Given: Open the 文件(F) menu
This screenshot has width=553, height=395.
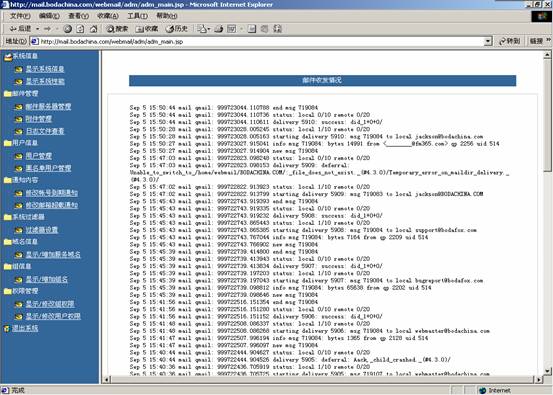Looking at the screenshot, I should click(20, 16).
